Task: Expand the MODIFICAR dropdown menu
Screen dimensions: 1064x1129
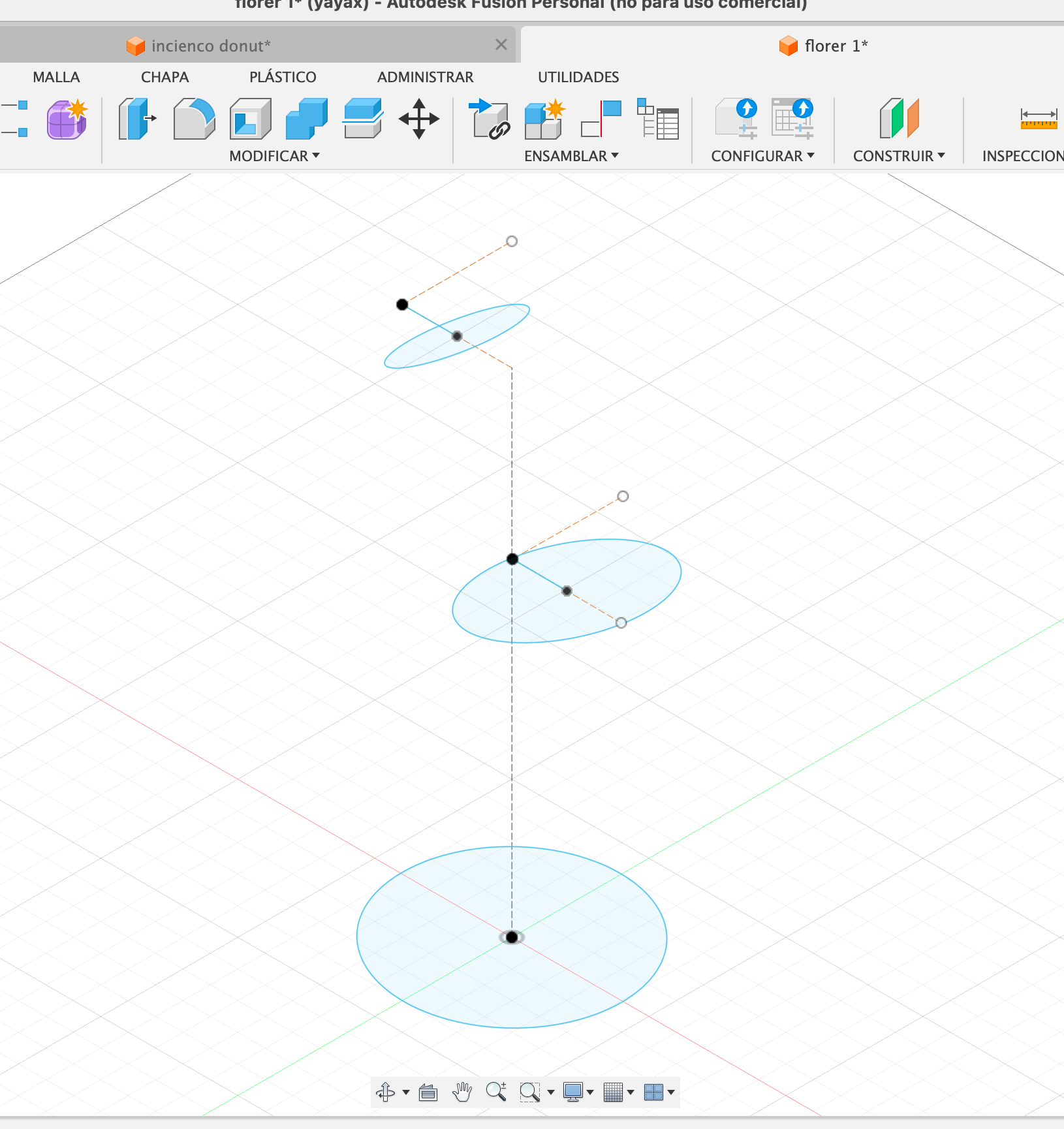Action: 274,156
